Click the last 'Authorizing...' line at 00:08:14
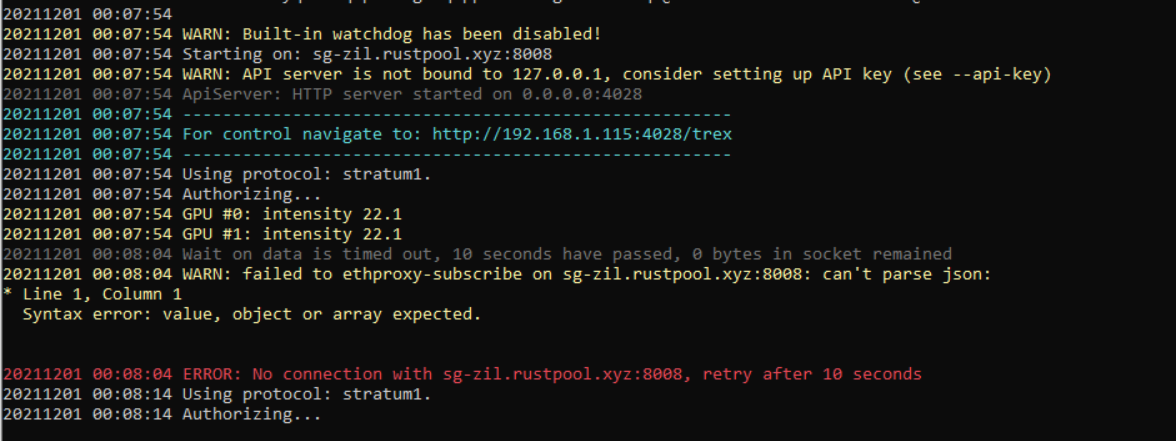This screenshot has width=1176, height=441. coord(162,414)
